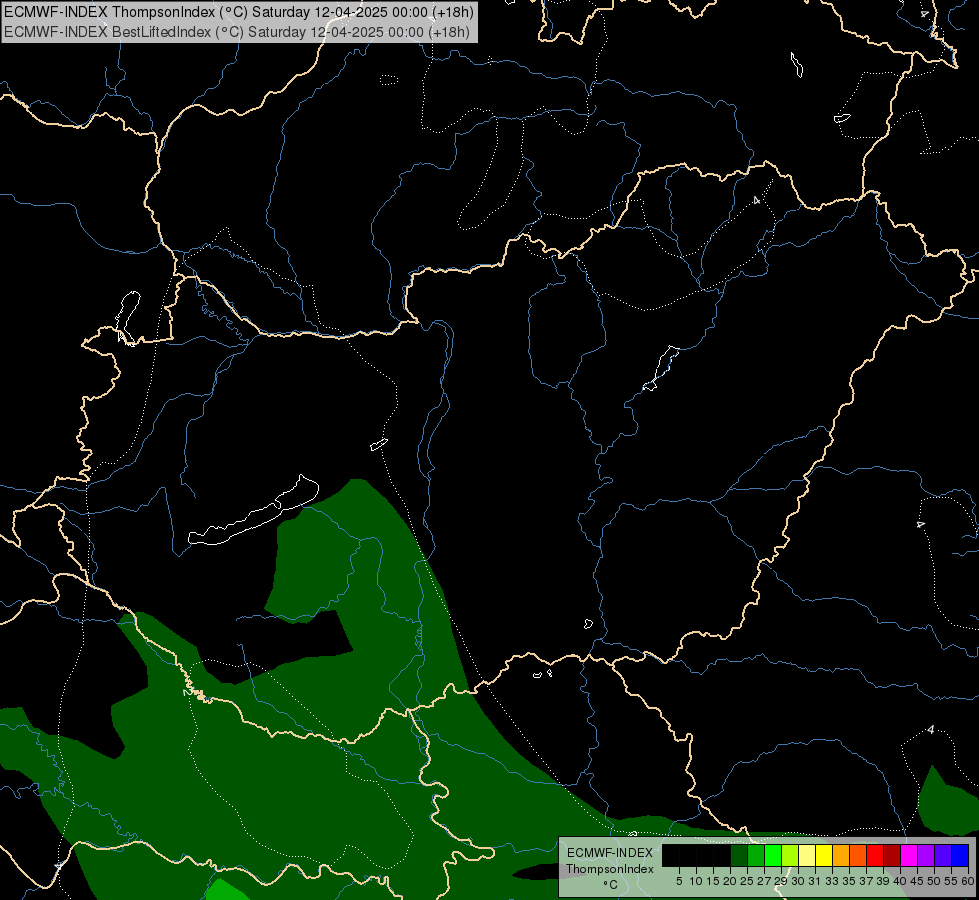Select the red 37-39 legend swatch
The height and width of the screenshot is (900, 979).
(x=875, y=855)
